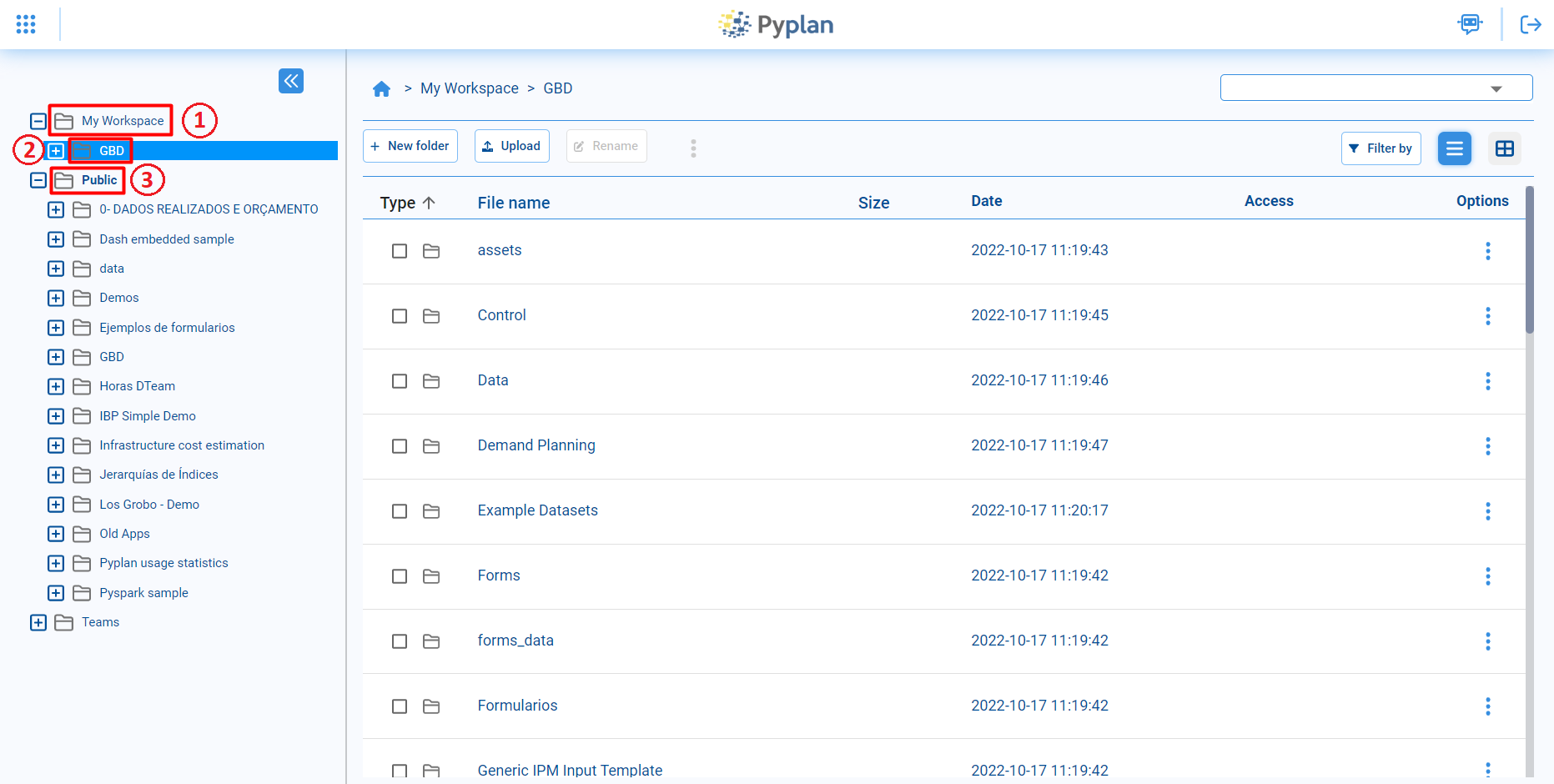Collapse the Public folder tree
This screenshot has width=1554, height=784.
pos(37,179)
